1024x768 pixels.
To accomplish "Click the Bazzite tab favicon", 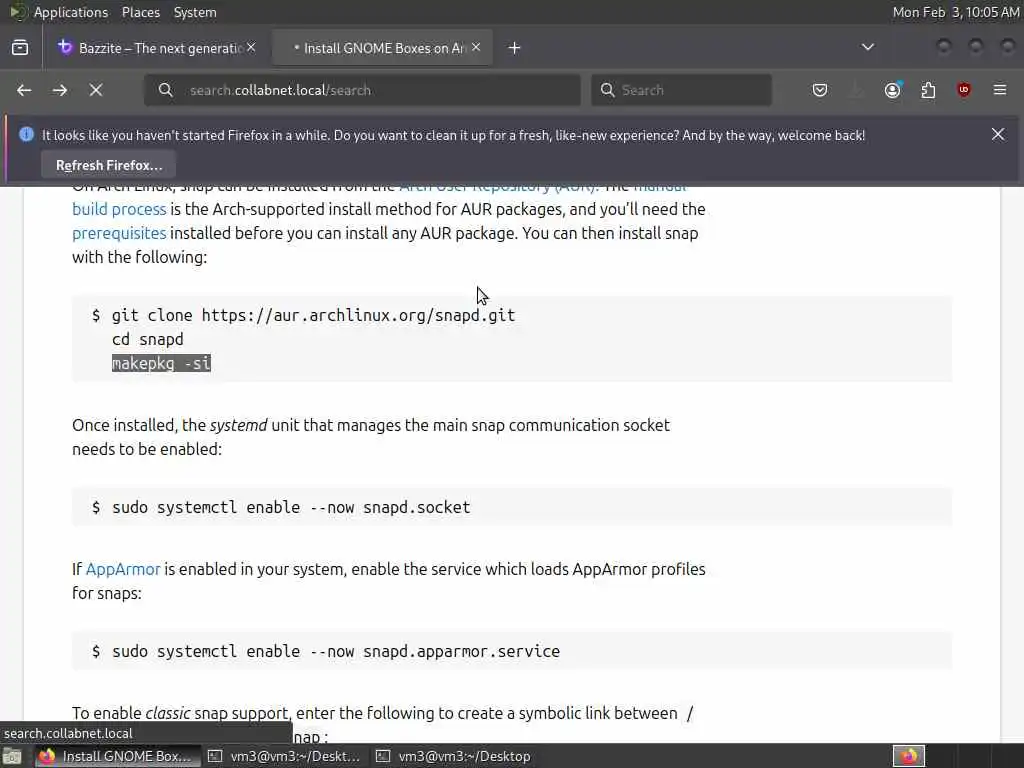I will 65,47.
